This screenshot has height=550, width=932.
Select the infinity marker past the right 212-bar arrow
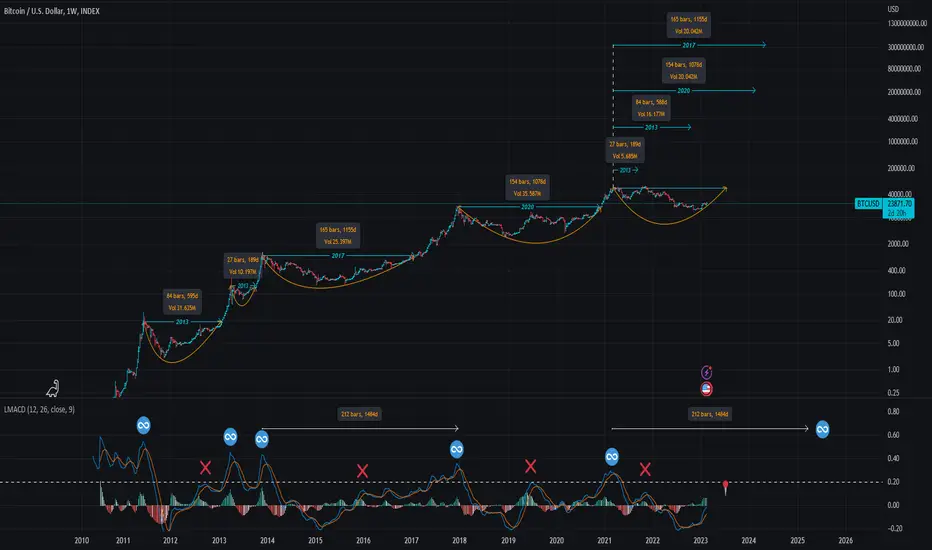click(823, 429)
